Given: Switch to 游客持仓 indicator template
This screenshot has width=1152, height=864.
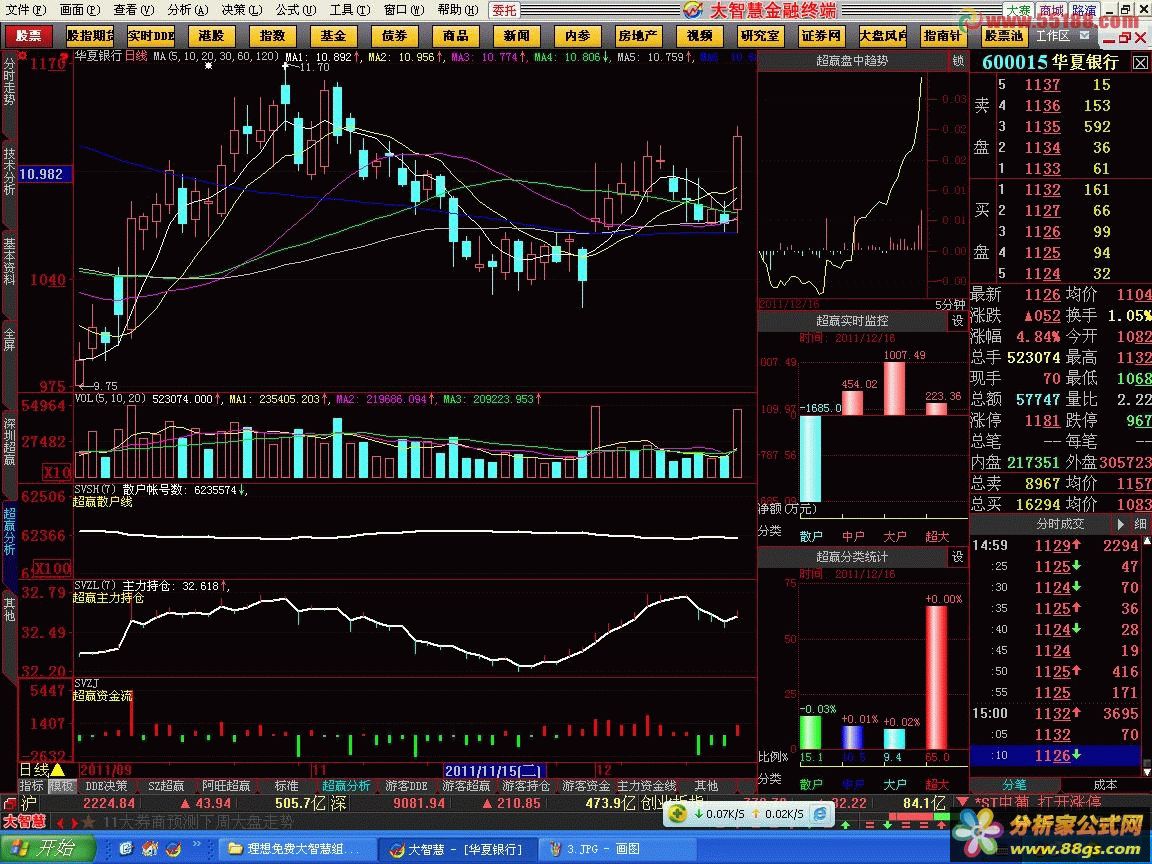Looking at the screenshot, I should coord(526,785).
